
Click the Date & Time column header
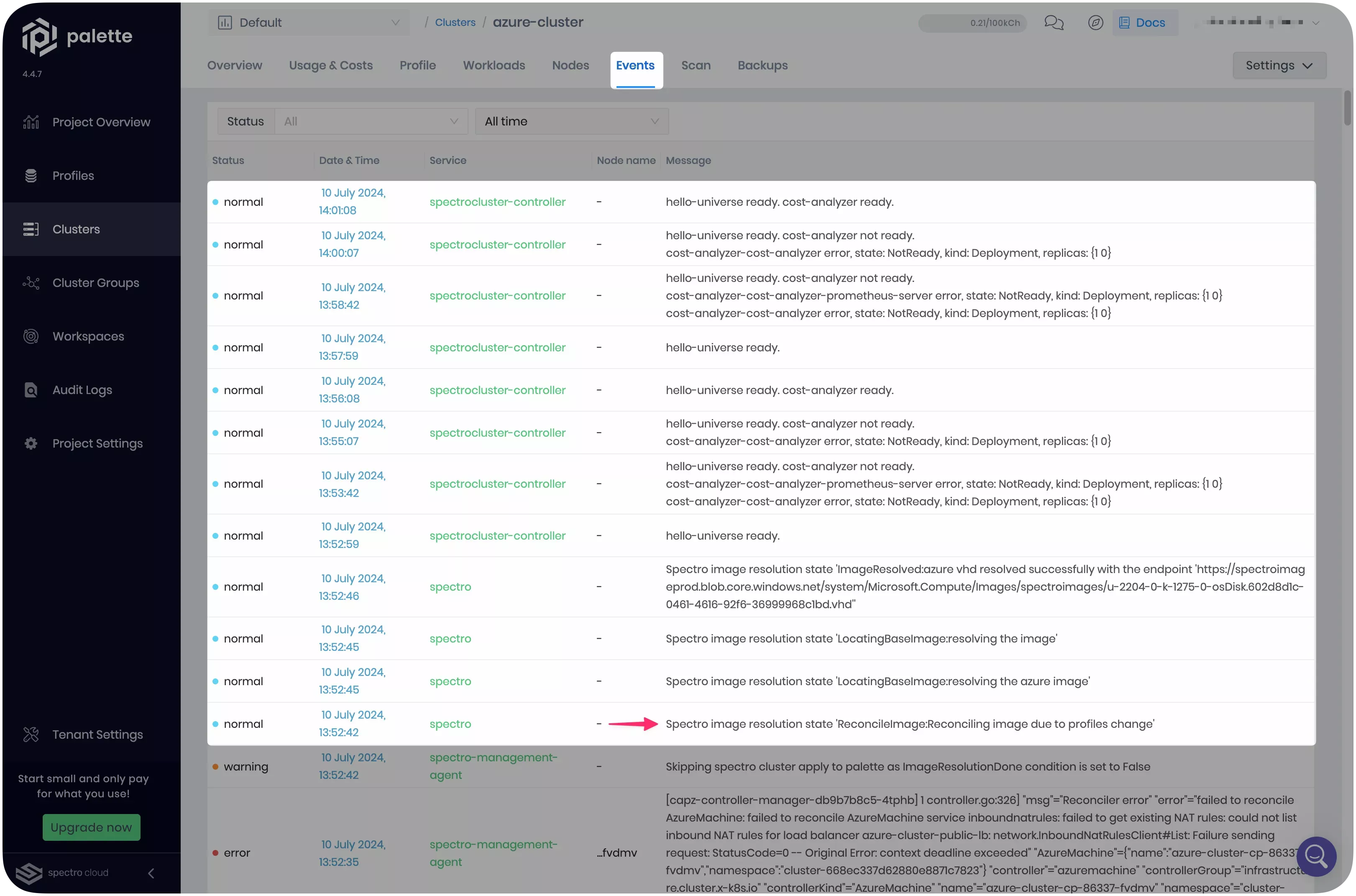[349, 161]
